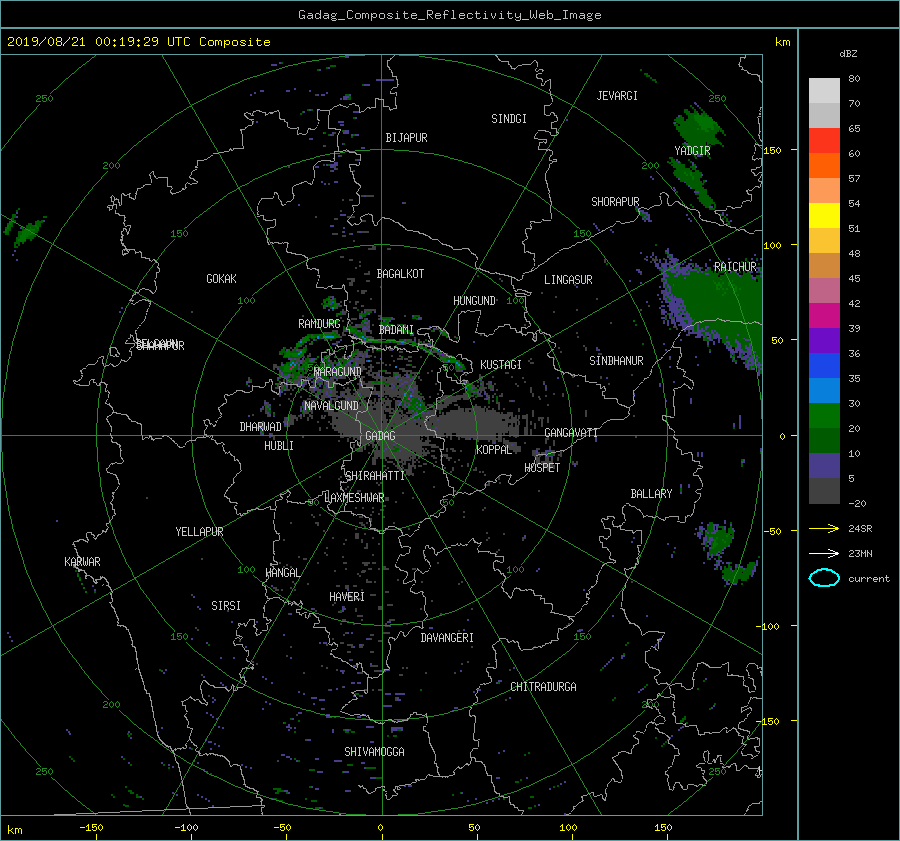This screenshot has width=900, height=841.
Task: Click the BAGALKOT city label
Action: tap(400, 274)
